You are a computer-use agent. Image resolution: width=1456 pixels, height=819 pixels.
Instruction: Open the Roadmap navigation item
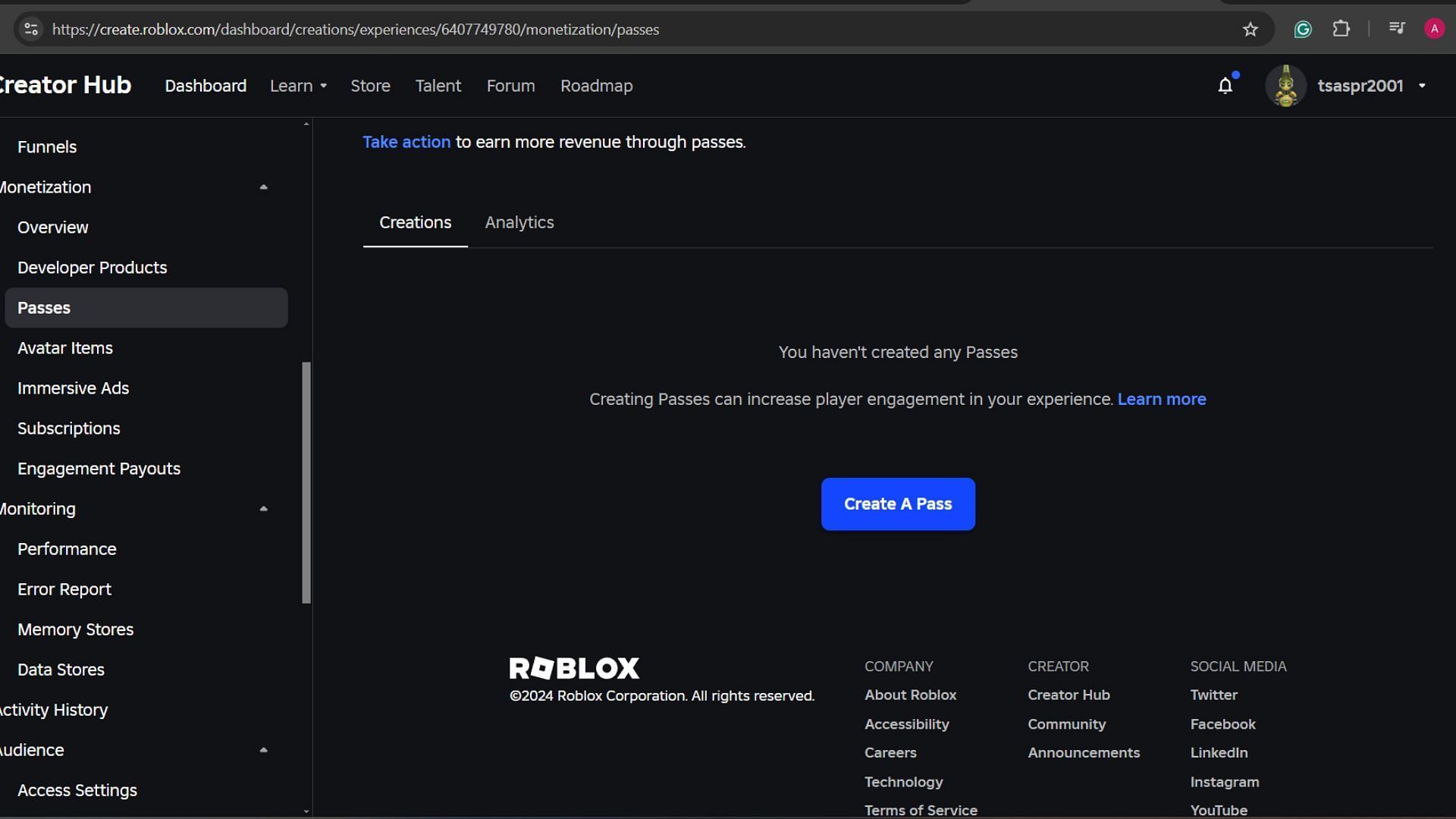[596, 86]
